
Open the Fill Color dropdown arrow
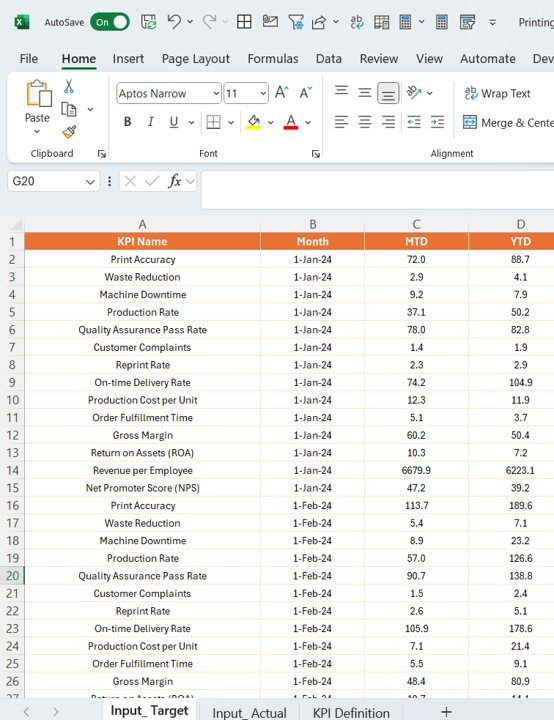click(270, 122)
